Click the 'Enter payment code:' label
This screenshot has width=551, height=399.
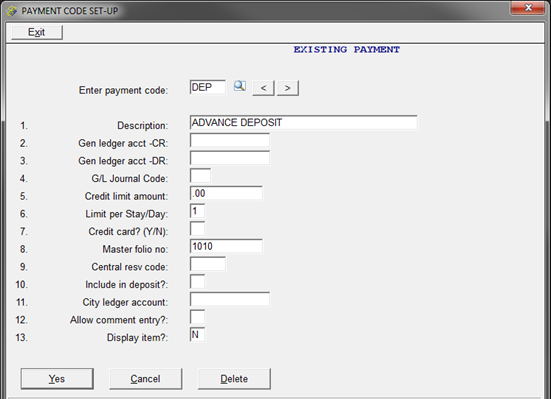123,90
